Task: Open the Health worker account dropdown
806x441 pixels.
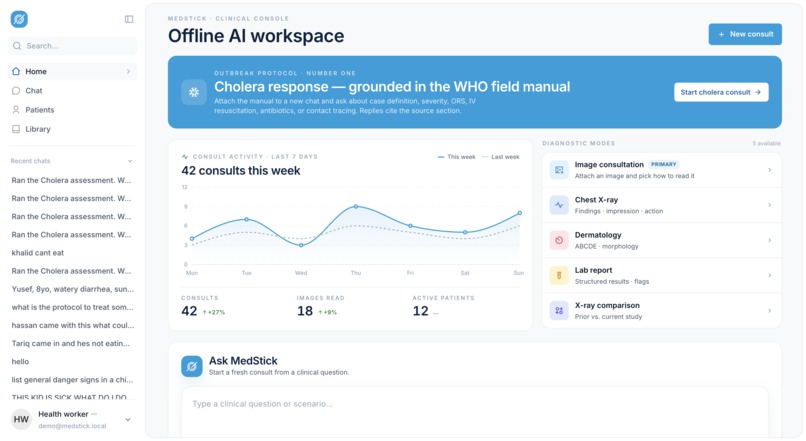Action: 127,419
